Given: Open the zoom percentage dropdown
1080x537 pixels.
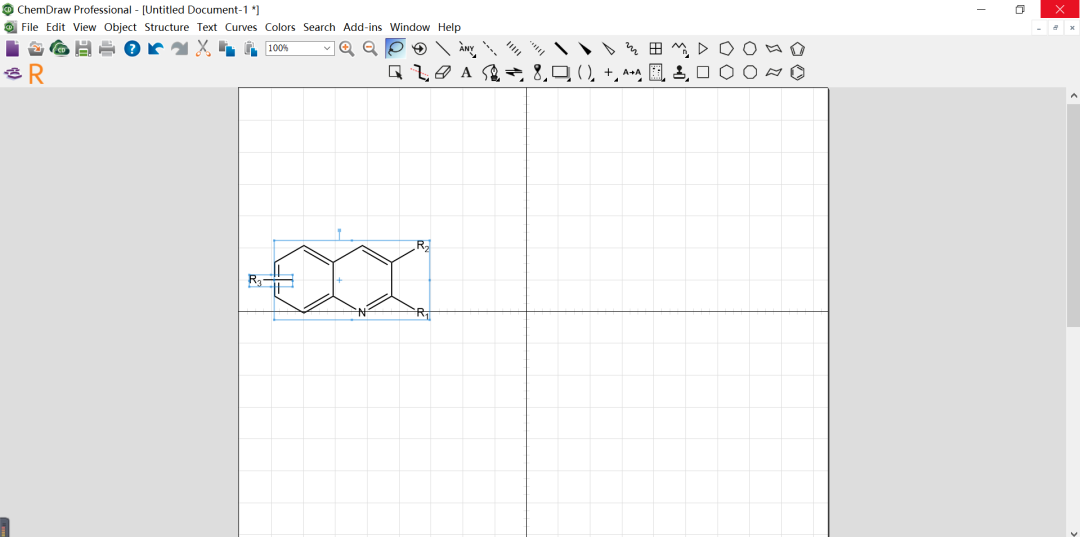Looking at the screenshot, I should (x=327, y=48).
